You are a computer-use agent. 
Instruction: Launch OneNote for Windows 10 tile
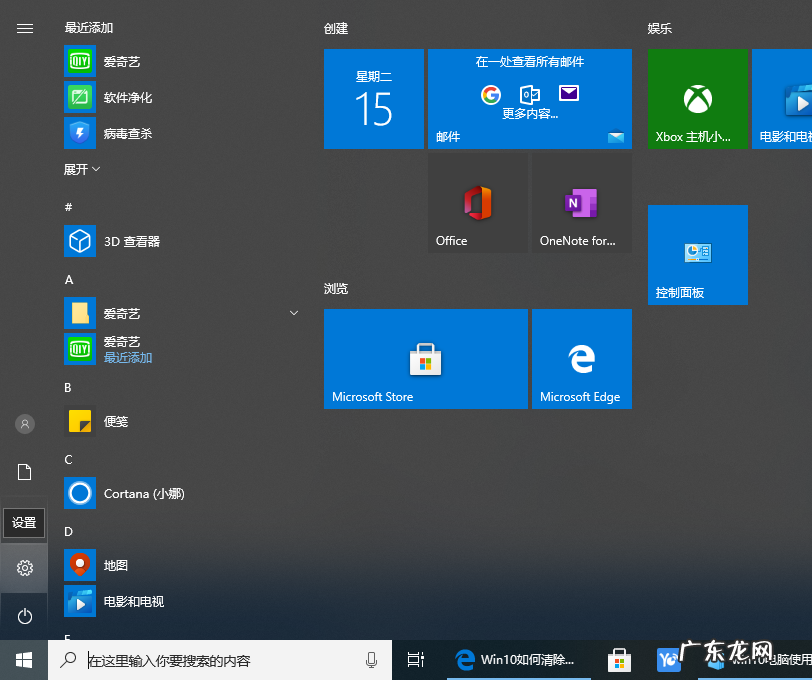[x=581, y=201]
